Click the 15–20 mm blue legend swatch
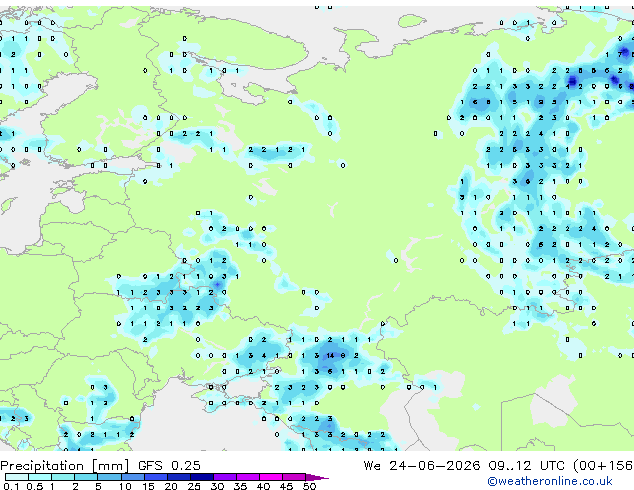 pyautogui.click(x=156, y=477)
